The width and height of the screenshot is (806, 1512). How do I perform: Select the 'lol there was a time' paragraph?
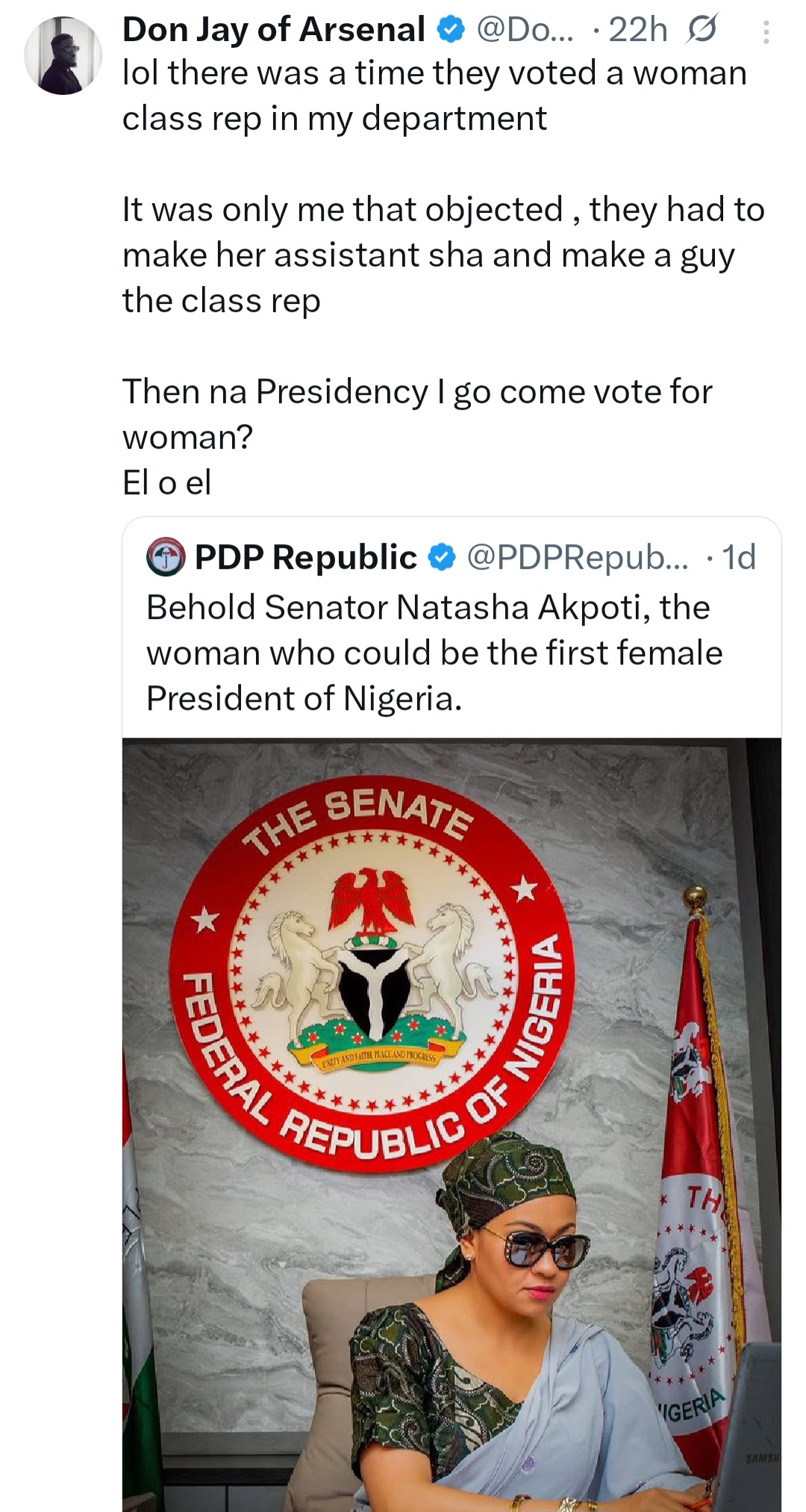[434, 96]
